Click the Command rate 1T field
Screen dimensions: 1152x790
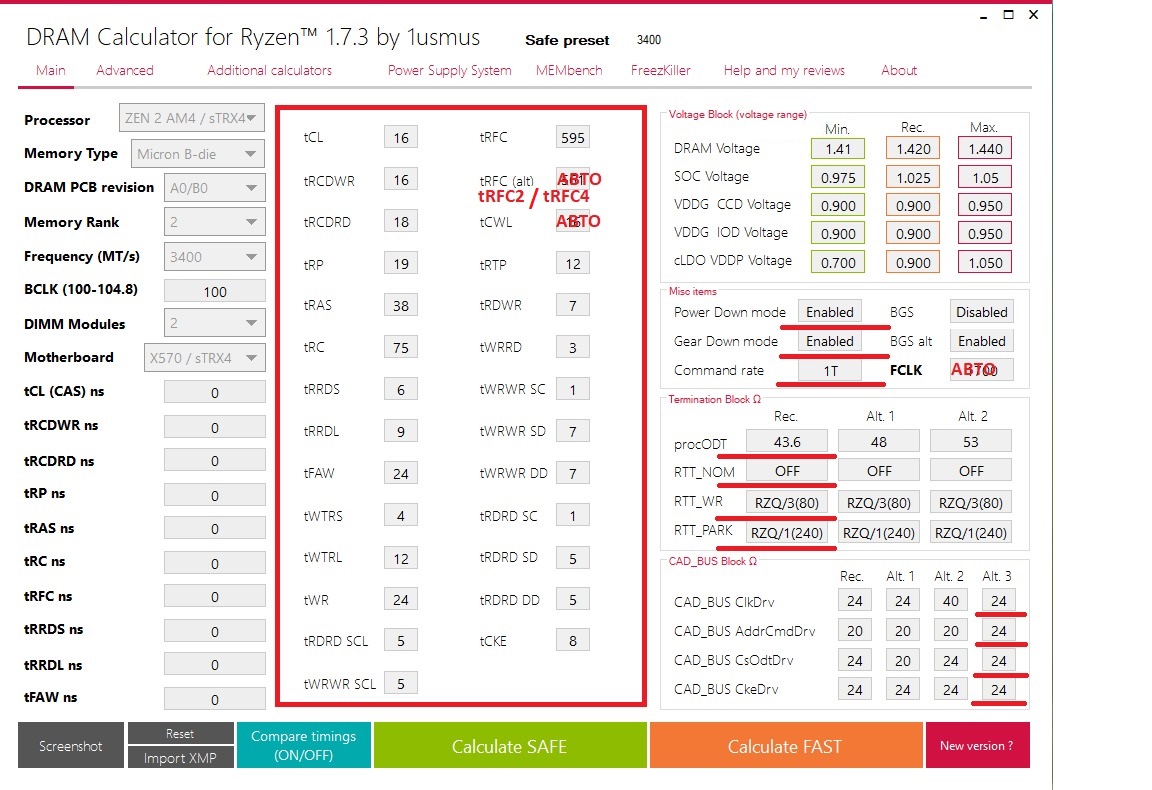pyautogui.click(x=829, y=370)
